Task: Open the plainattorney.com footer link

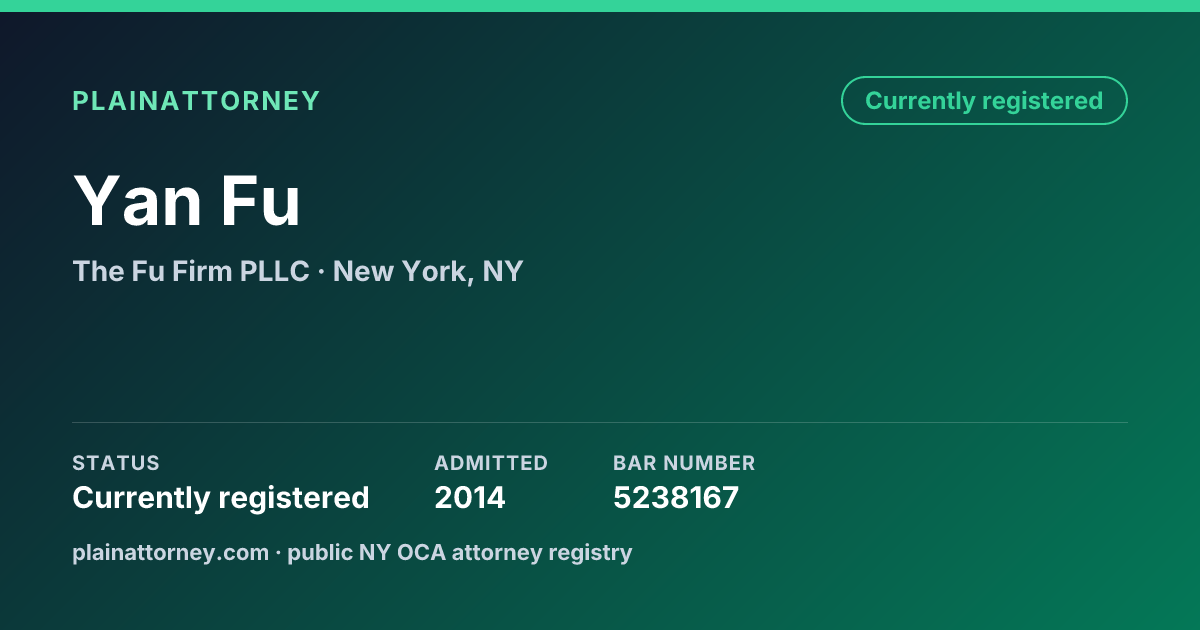Action: click(x=170, y=552)
